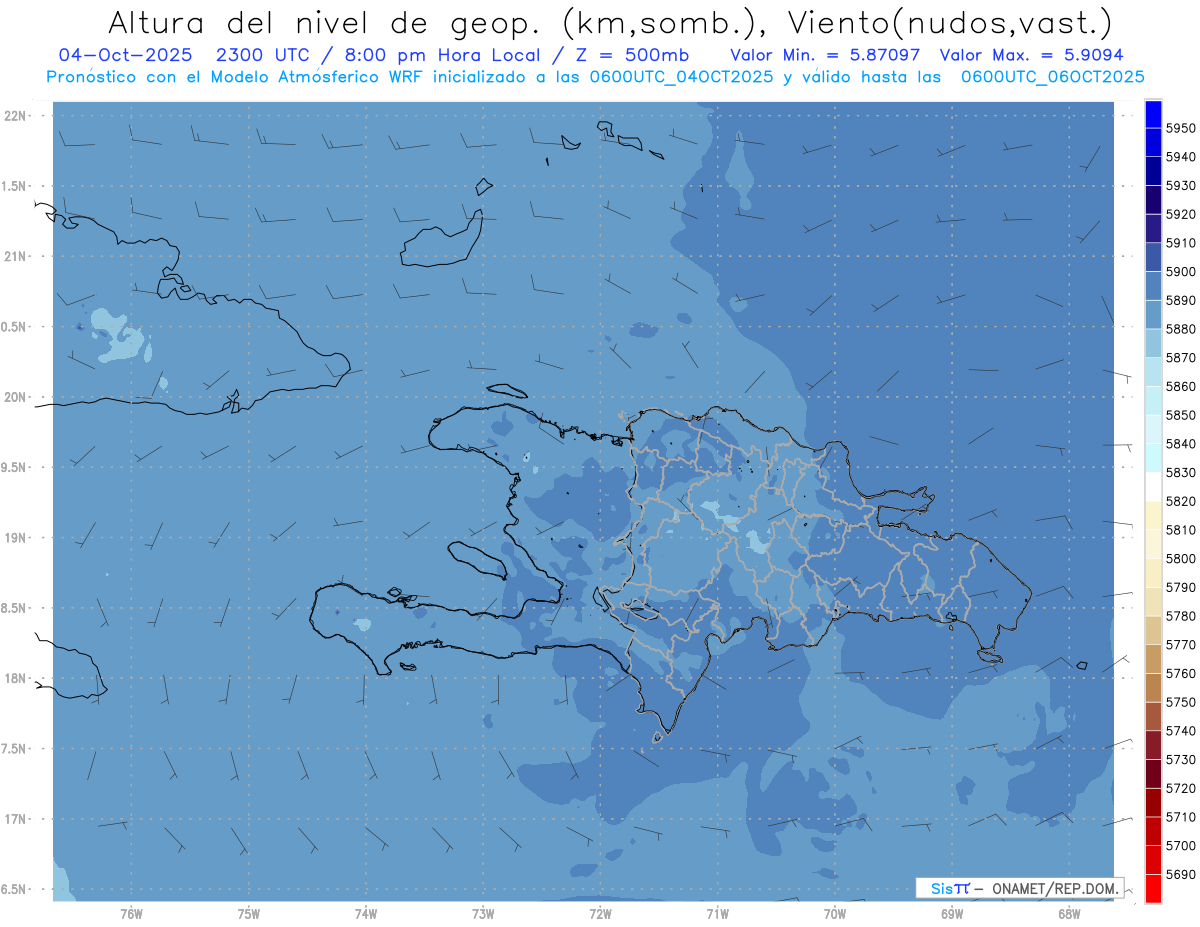Click the '75W' longitude label
Viewport: 1200px width, 927px height.
point(249,914)
